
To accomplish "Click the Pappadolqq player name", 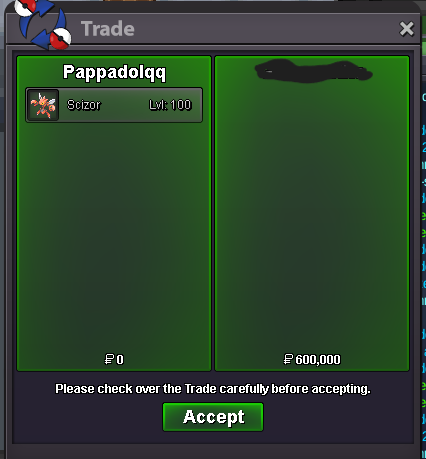I will point(114,72).
